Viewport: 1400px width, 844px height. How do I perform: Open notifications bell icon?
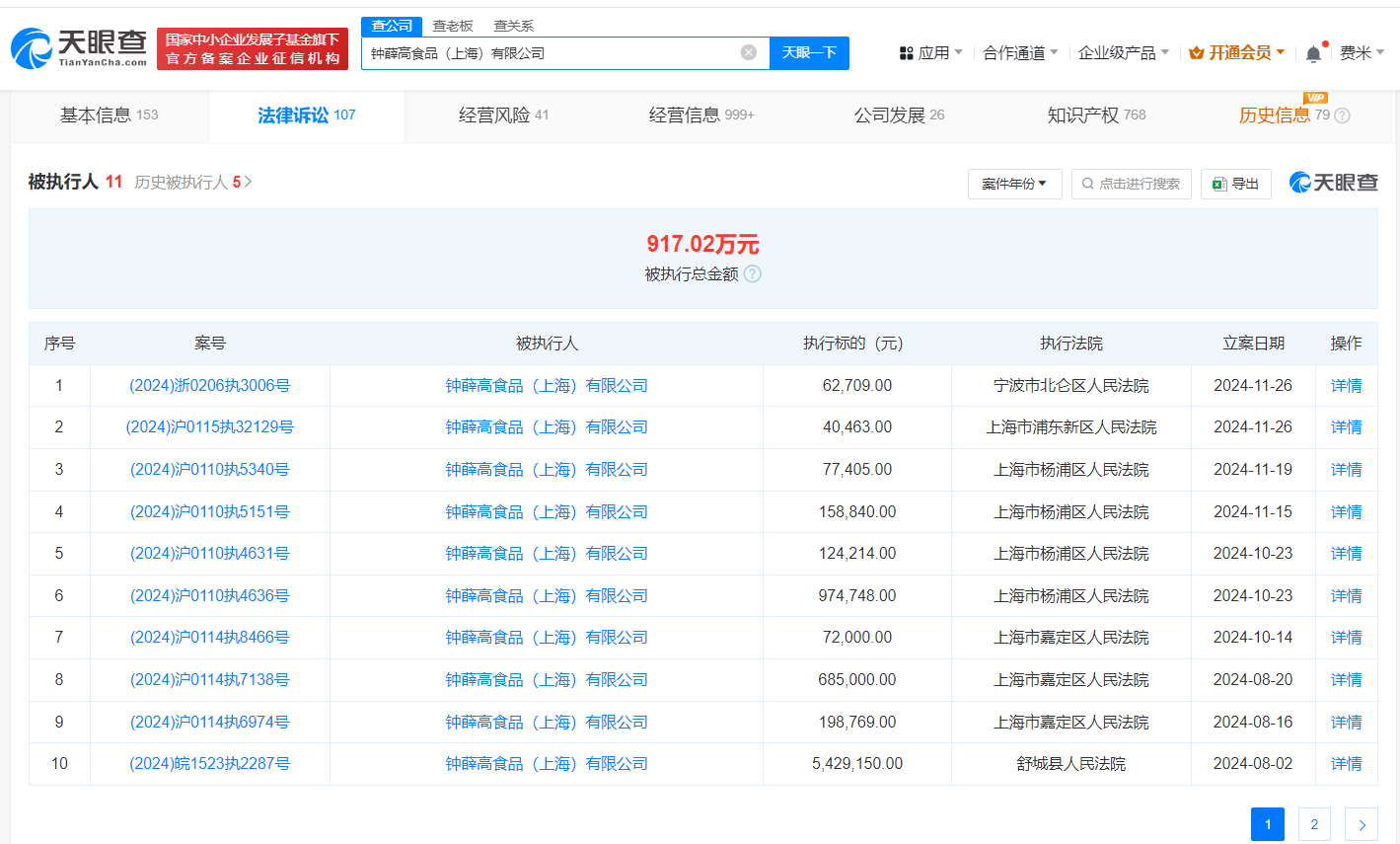(1312, 53)
